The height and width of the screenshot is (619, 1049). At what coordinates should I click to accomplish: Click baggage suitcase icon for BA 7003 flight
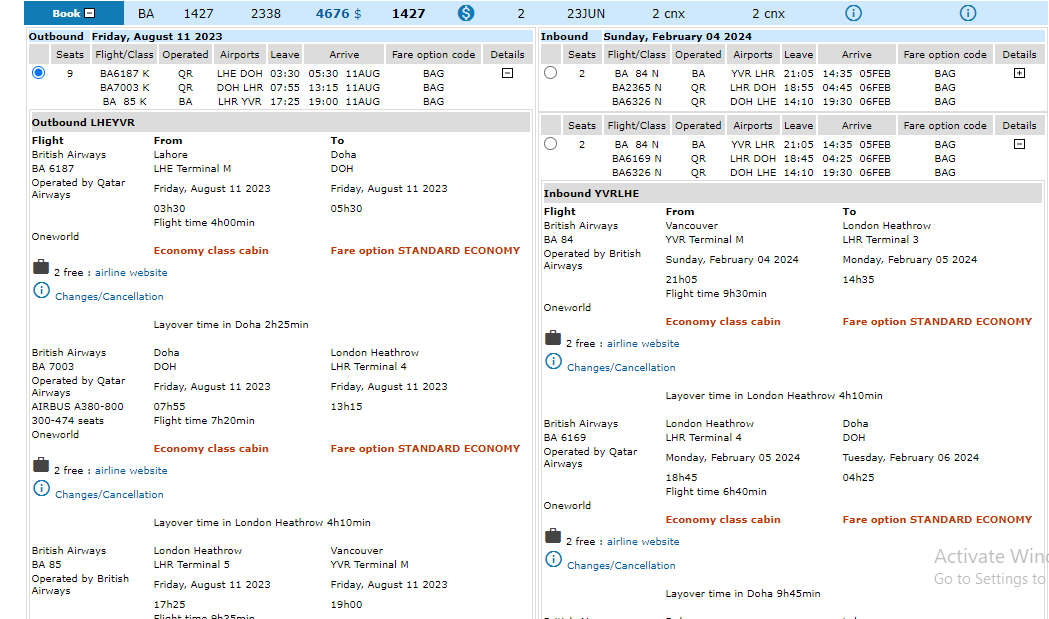coord(41,465)
